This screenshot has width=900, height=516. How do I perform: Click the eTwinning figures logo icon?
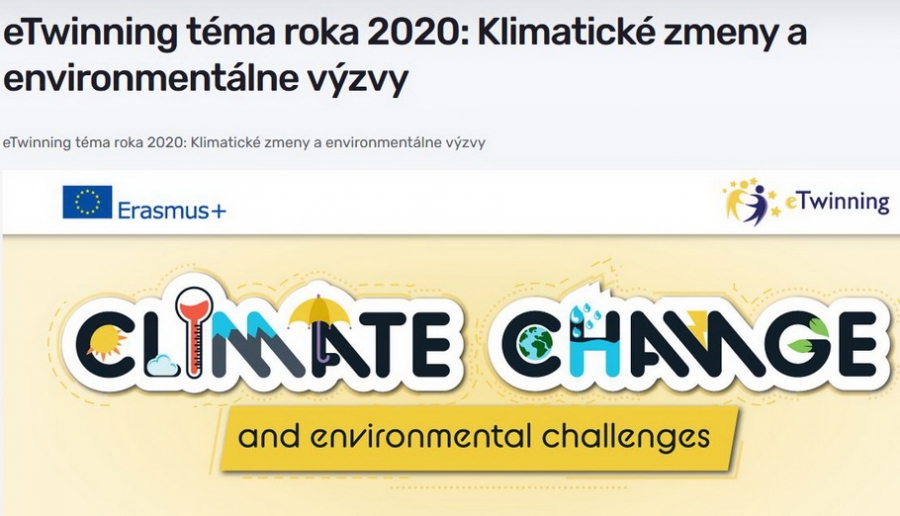click(752, 203)
